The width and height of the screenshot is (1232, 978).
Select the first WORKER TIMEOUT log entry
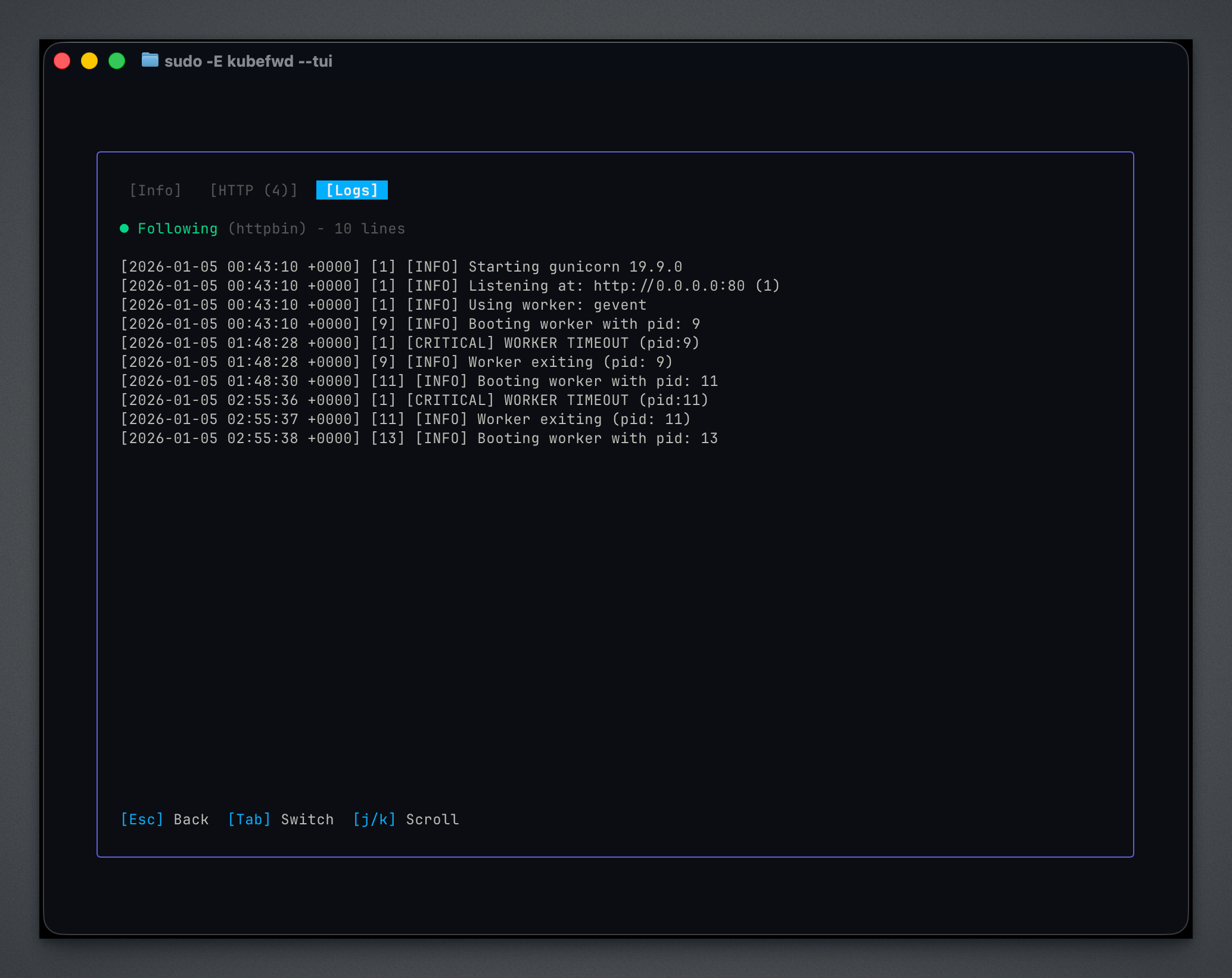410,342
